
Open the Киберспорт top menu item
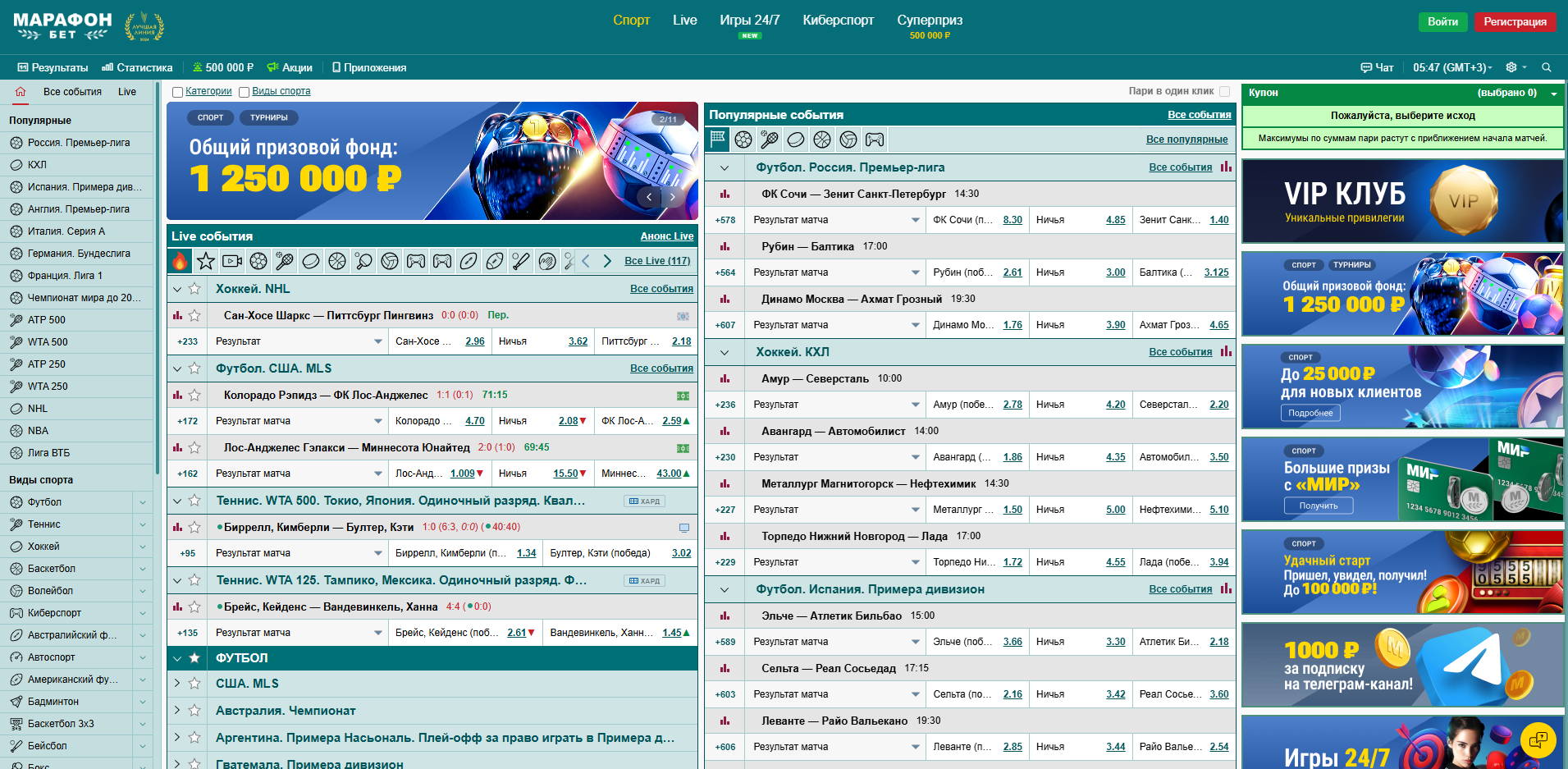tap(838, 21)
